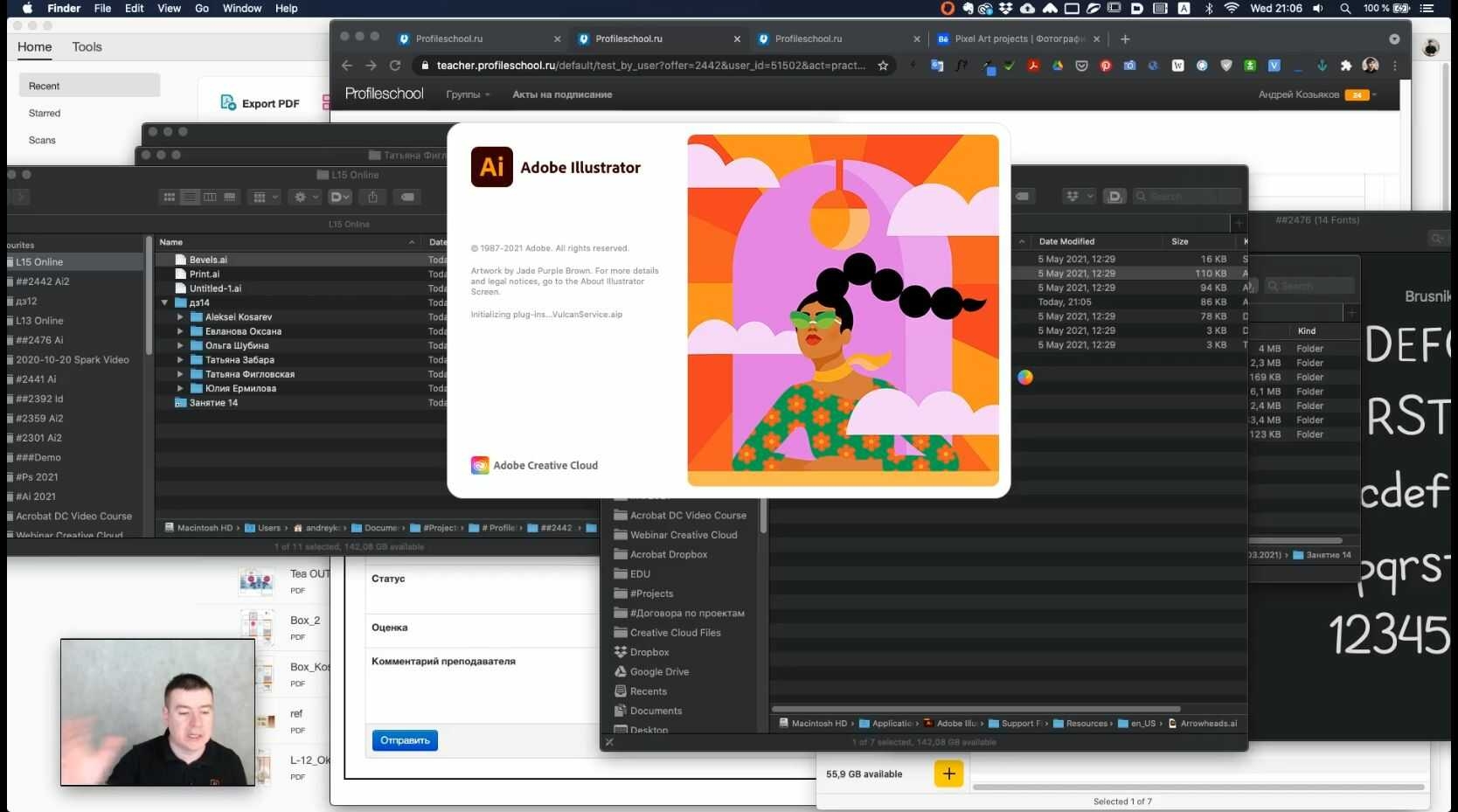Select Creative Cloud Files in the sidebar
Screen dimensions: 1458x812
point(676,633)
